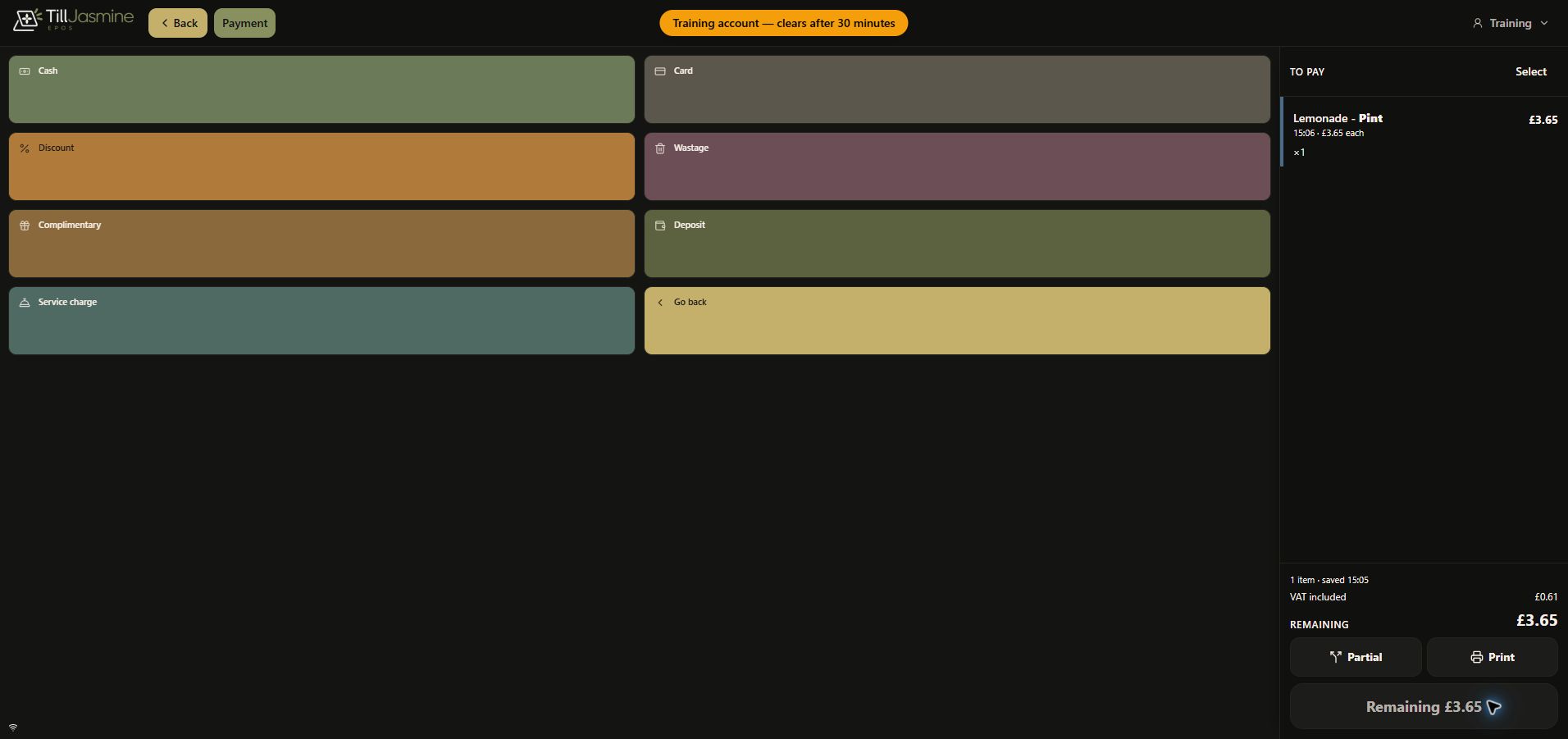Apply a Discount to the order

[321, 167]
